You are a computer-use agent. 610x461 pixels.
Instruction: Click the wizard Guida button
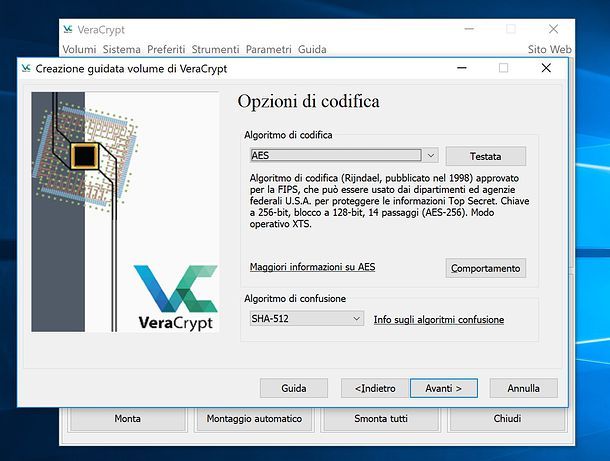(x=294, y=388)
